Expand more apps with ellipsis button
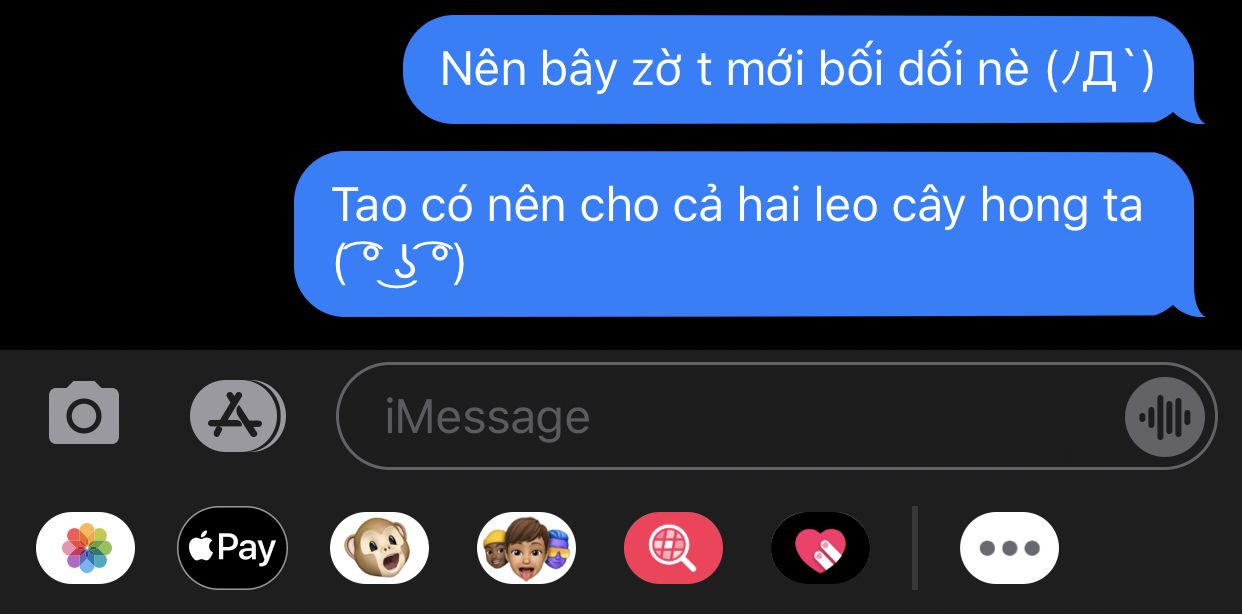This screenshot has height=614, width=1242. point(1009,548)
